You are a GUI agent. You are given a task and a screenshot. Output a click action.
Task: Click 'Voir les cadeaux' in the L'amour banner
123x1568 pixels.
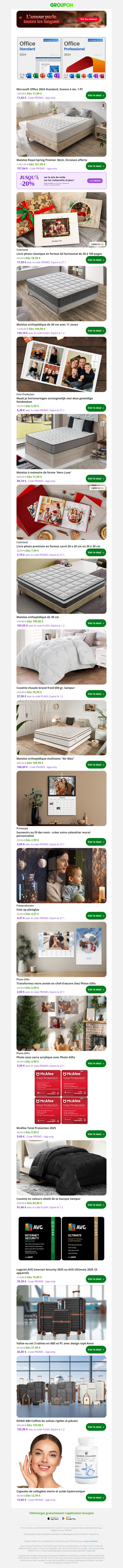coord(88,19)
